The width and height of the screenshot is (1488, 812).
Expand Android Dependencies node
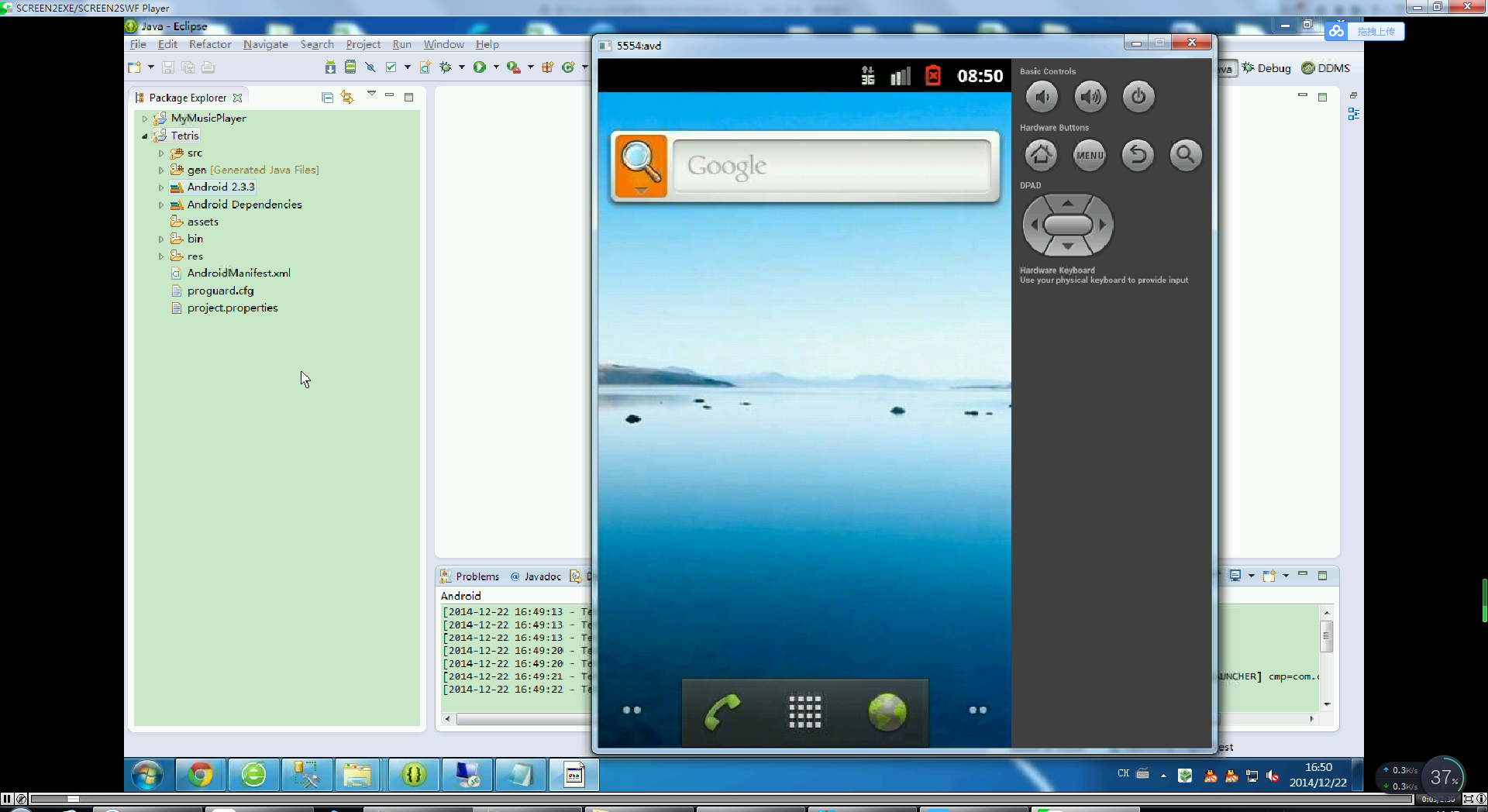pyautogui.click(x=161, y=205)
